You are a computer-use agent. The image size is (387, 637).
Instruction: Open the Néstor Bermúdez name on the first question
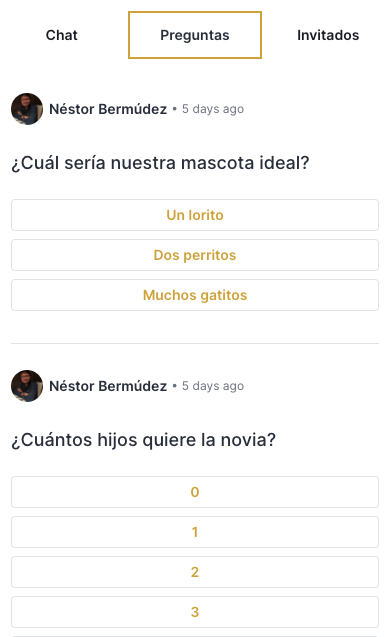point(108,109)
